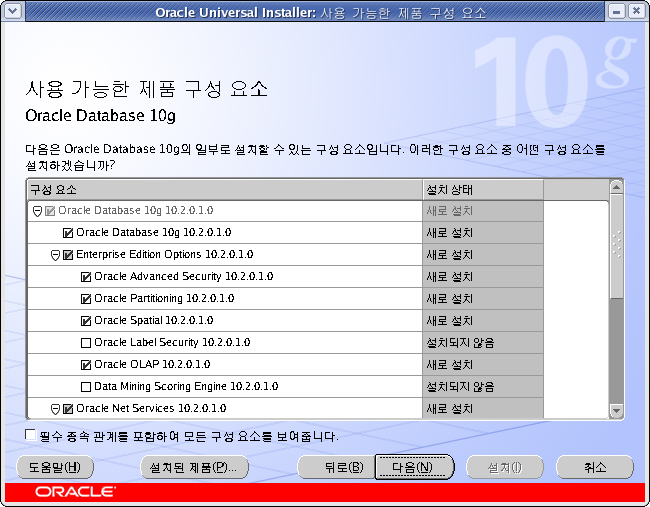Check Data Mining Scoring Engine checkbox
650x507 pixels.
[x=86, y=387]
